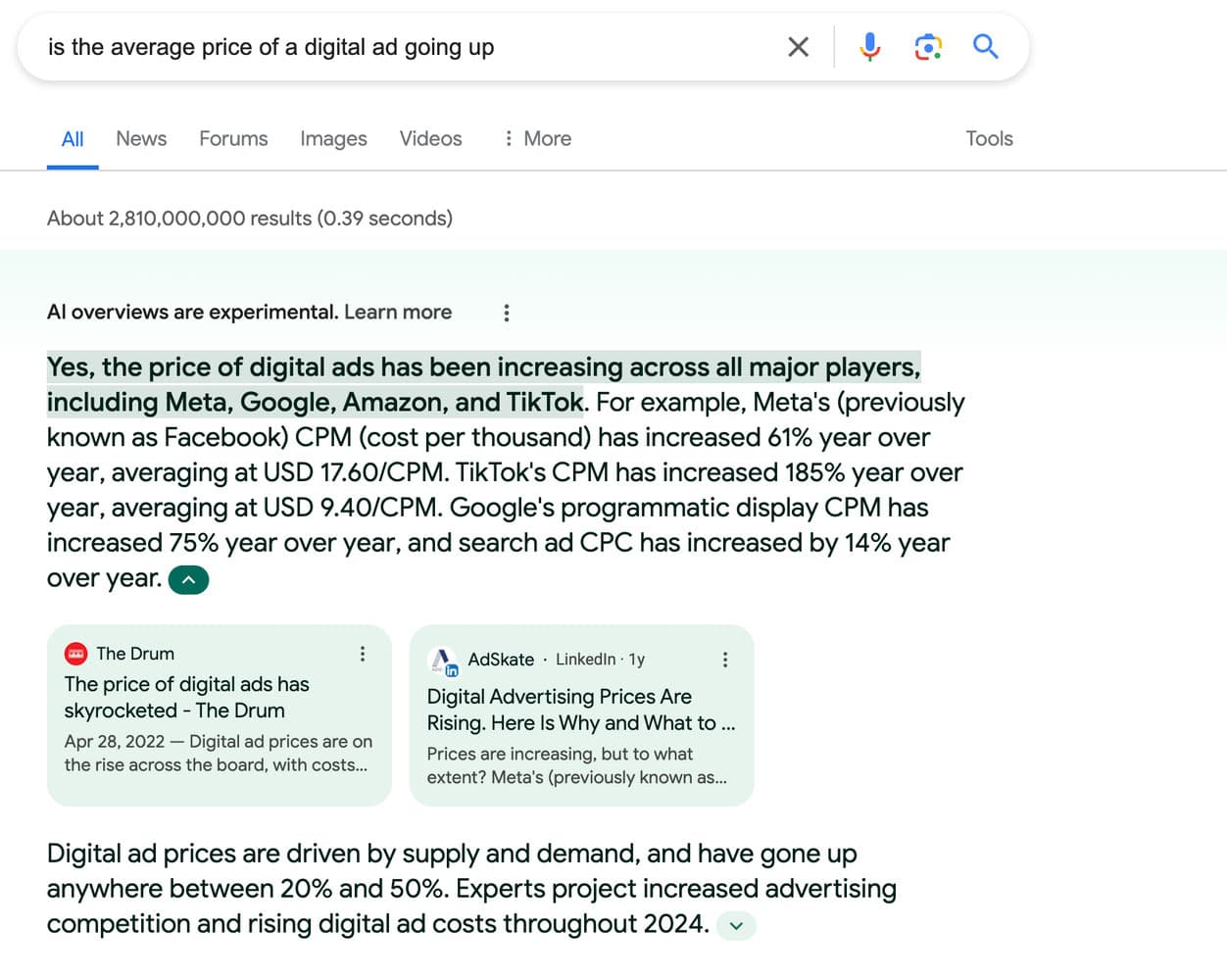
Task: Clear the search query with the X icon
Action: pyautogui.click(x=798, y=46)
